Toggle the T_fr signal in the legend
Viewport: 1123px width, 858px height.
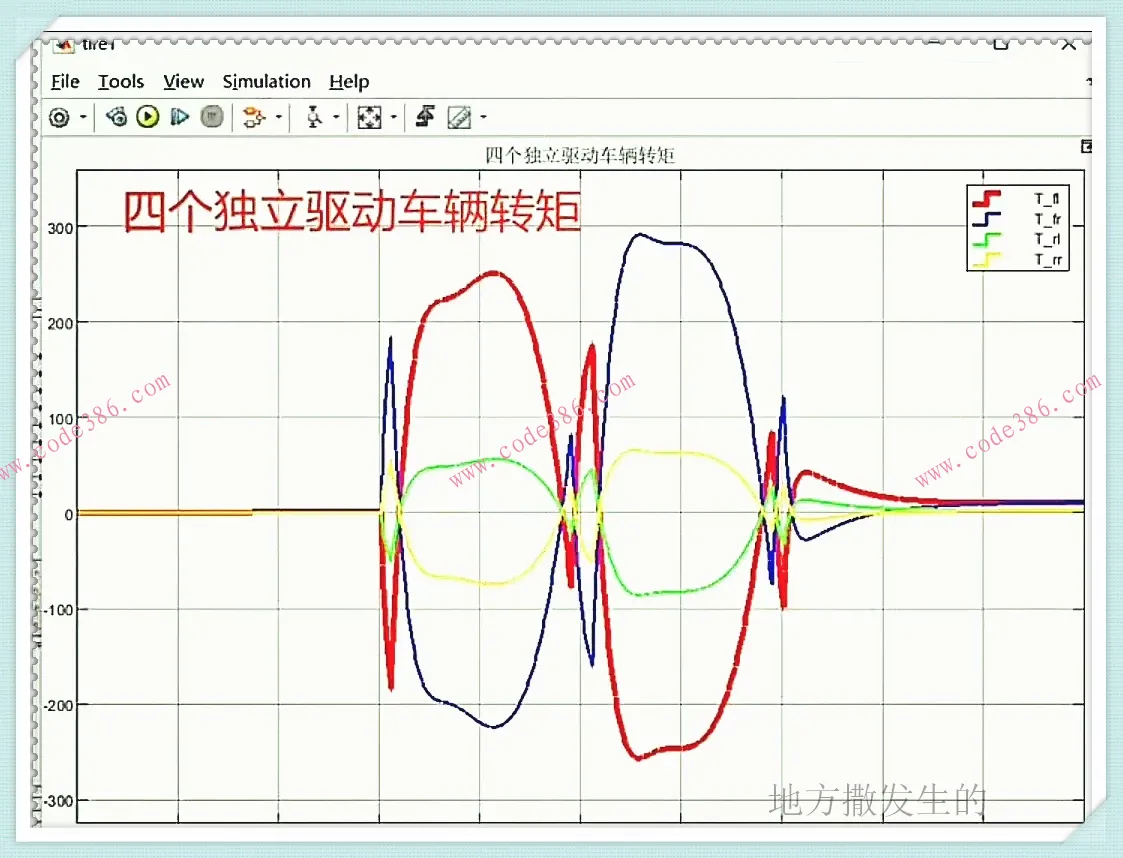click(1046, 220)
